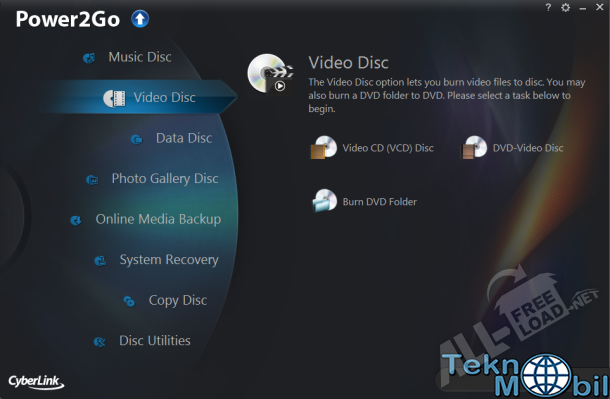Open the Photo Gallery Disc category
Image resolution: width=610 pixels, height=399 pixels.
pyautogui.click(x=165, y=178)
